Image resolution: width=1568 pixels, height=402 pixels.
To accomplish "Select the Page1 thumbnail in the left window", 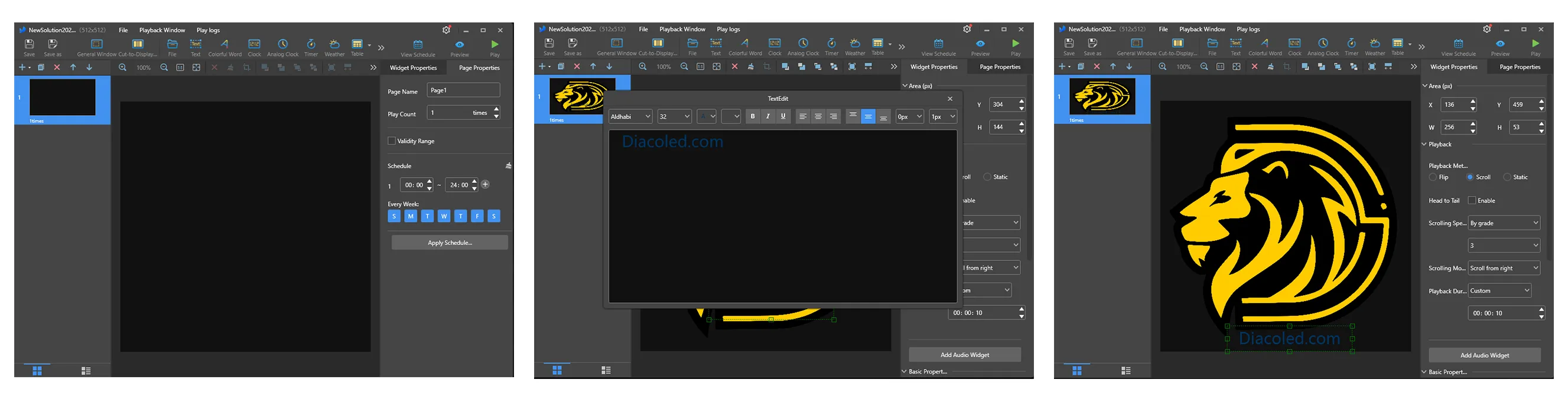I will point(63,97).
